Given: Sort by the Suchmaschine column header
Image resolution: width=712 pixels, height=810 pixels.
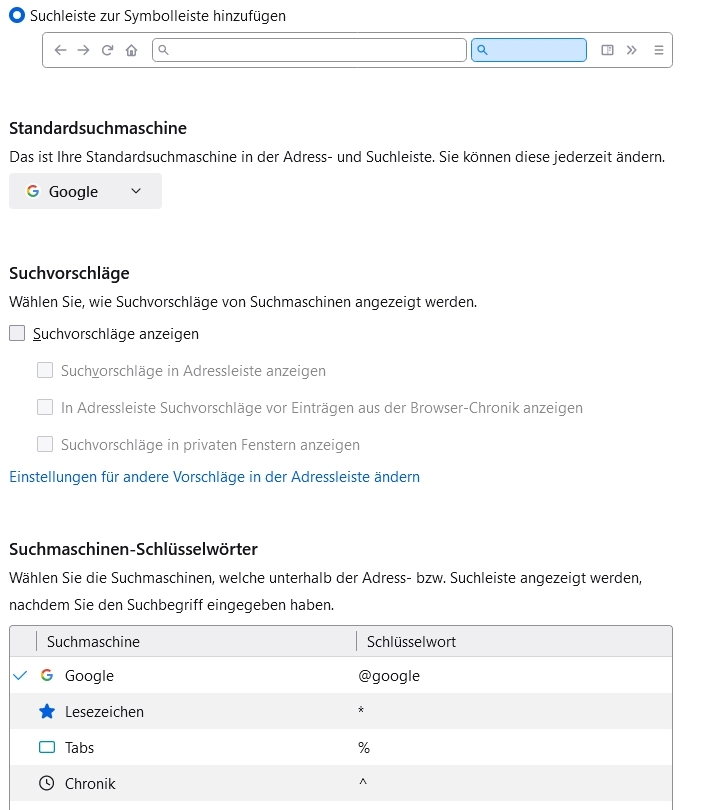Looking at the screenshot, I should click(93, 642).
